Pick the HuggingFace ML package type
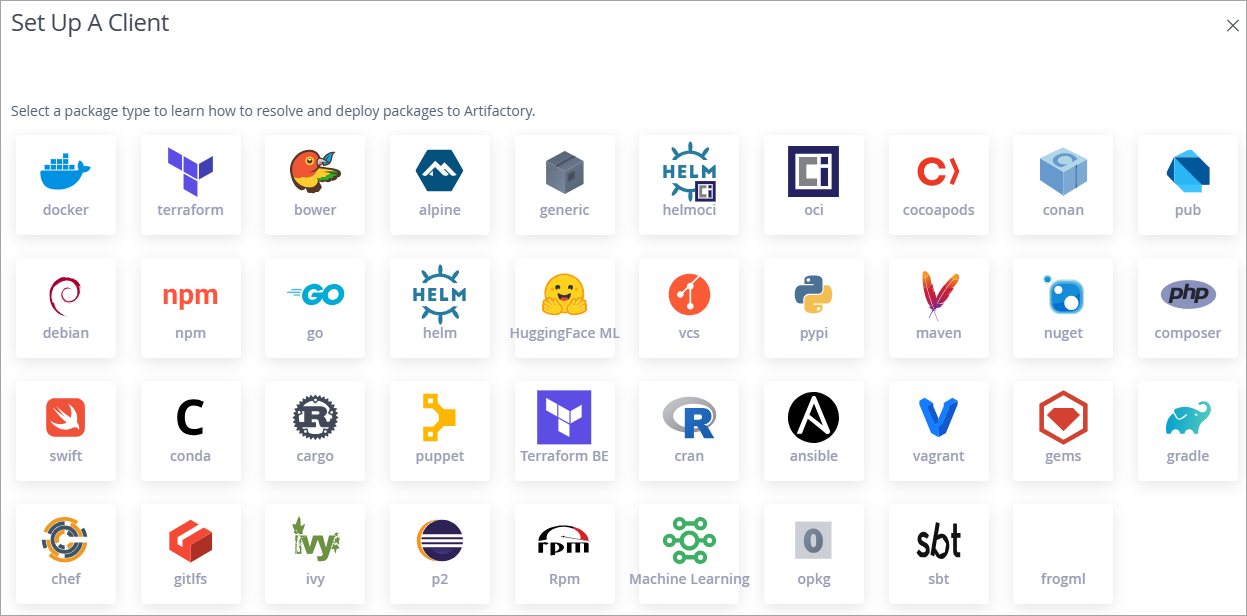Viewport: 1247px width, 616px height. (564, 307)
